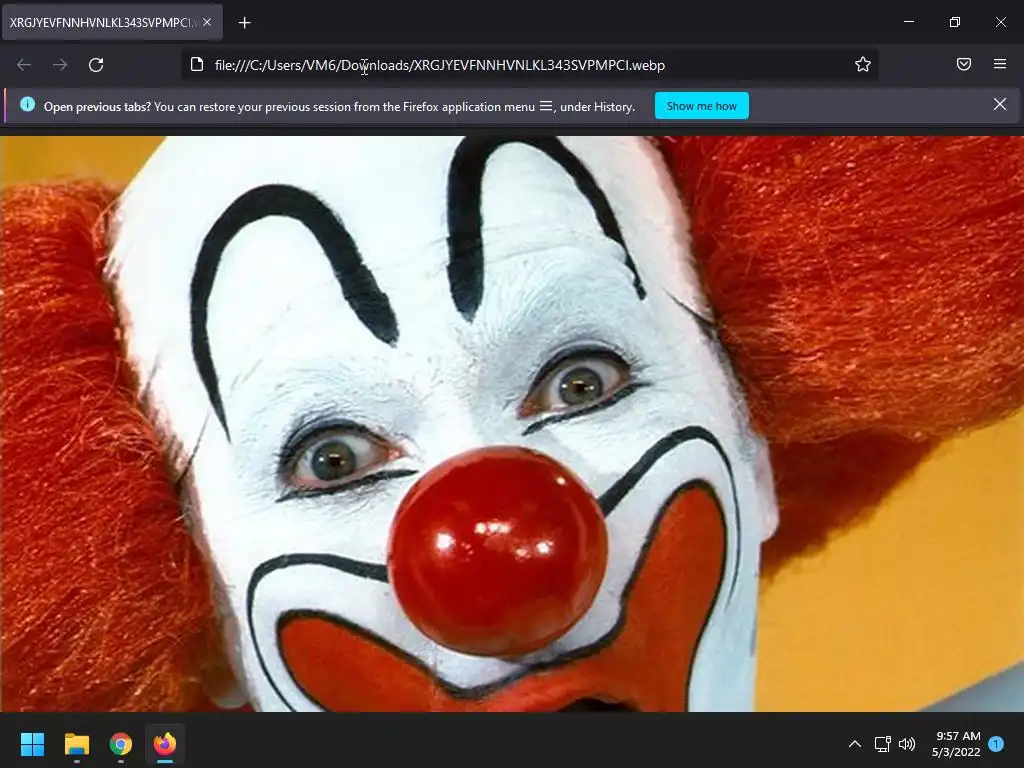Open the clock showing 9:57 AM
The image size is (1024, 768).
pos(956,744)
